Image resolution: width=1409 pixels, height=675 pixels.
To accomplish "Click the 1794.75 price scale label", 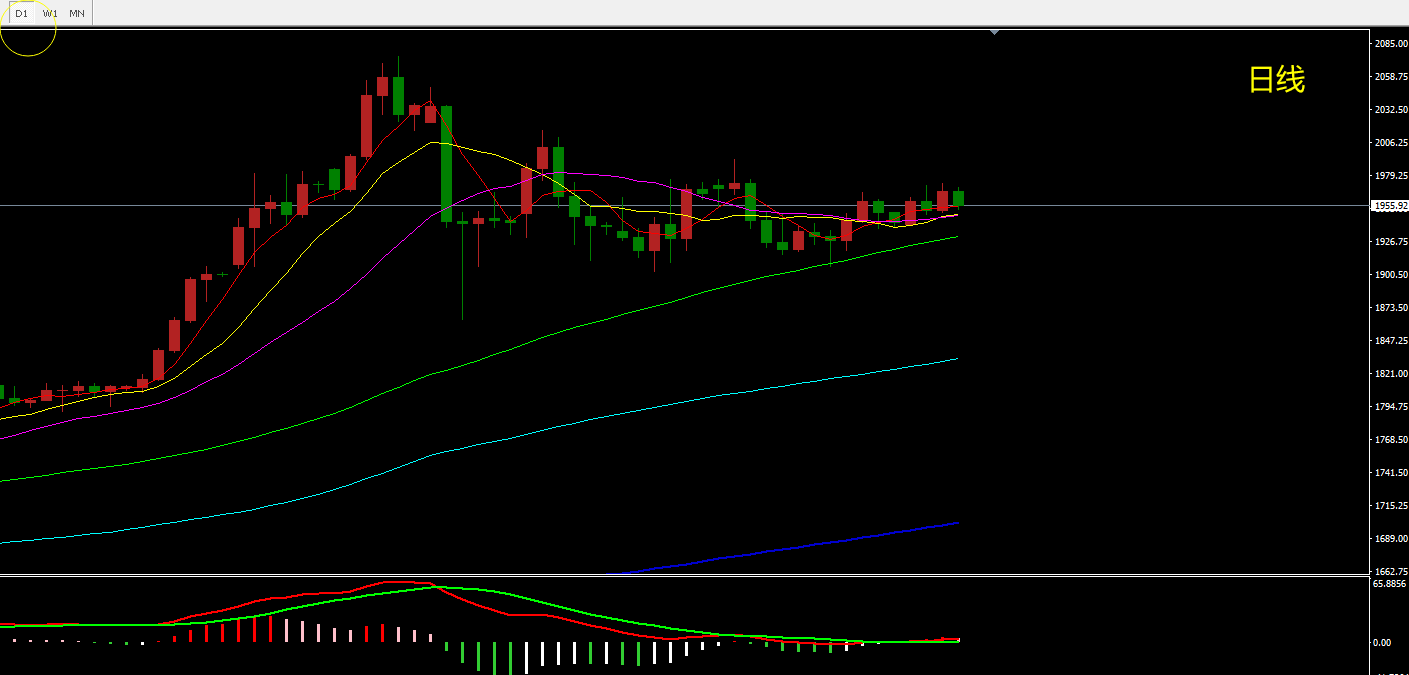I will (x=1391, y=407).
